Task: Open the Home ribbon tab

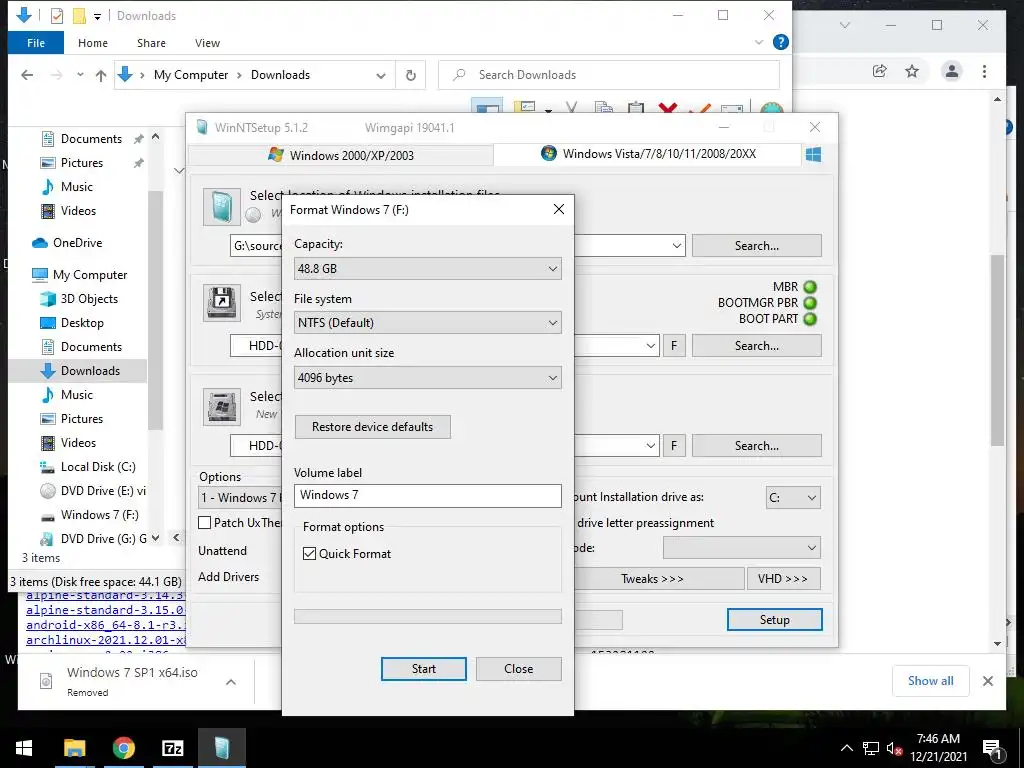Action: click(x=93, y=43)
